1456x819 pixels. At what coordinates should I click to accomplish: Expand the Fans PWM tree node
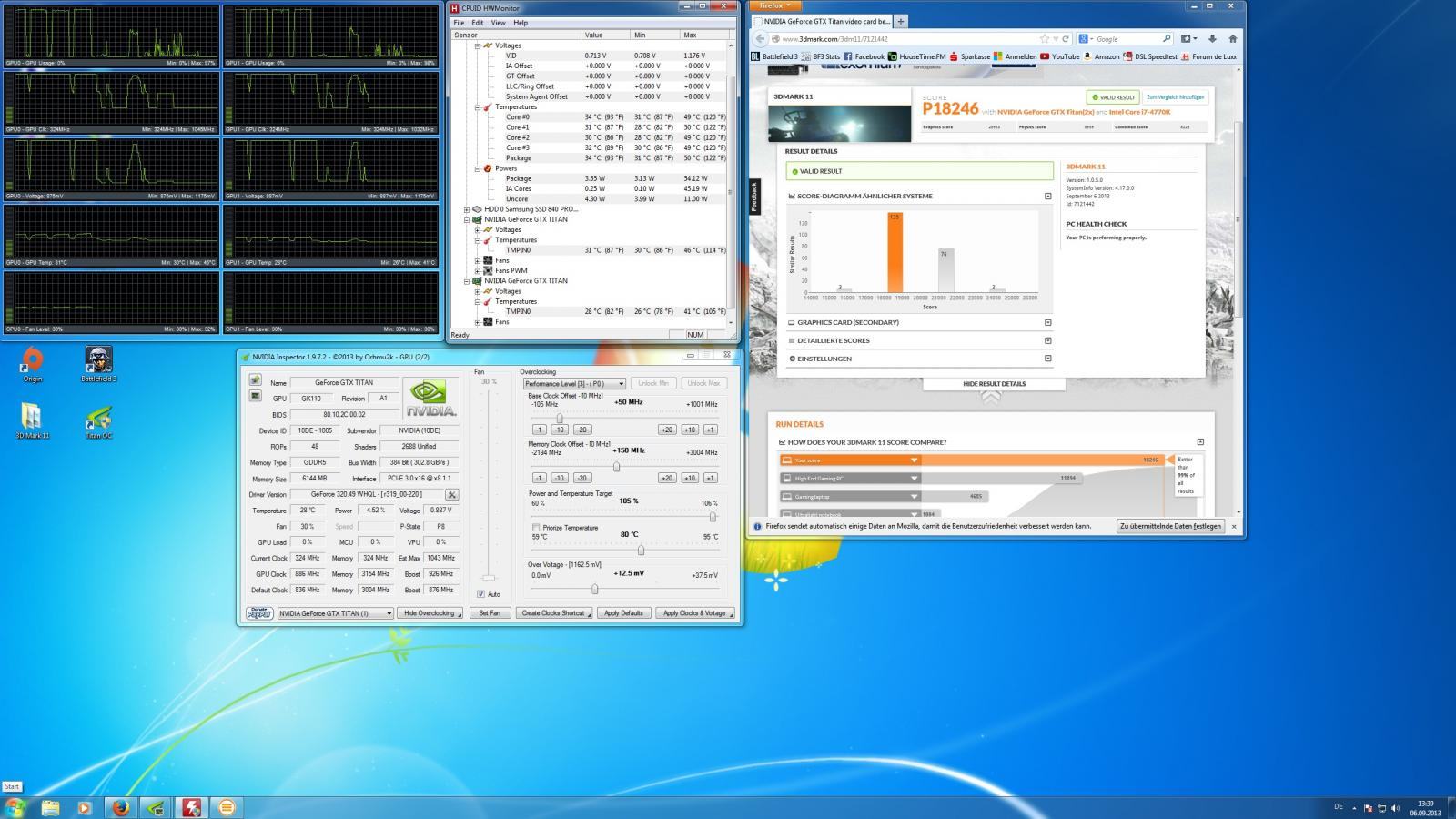coord(478,270)
